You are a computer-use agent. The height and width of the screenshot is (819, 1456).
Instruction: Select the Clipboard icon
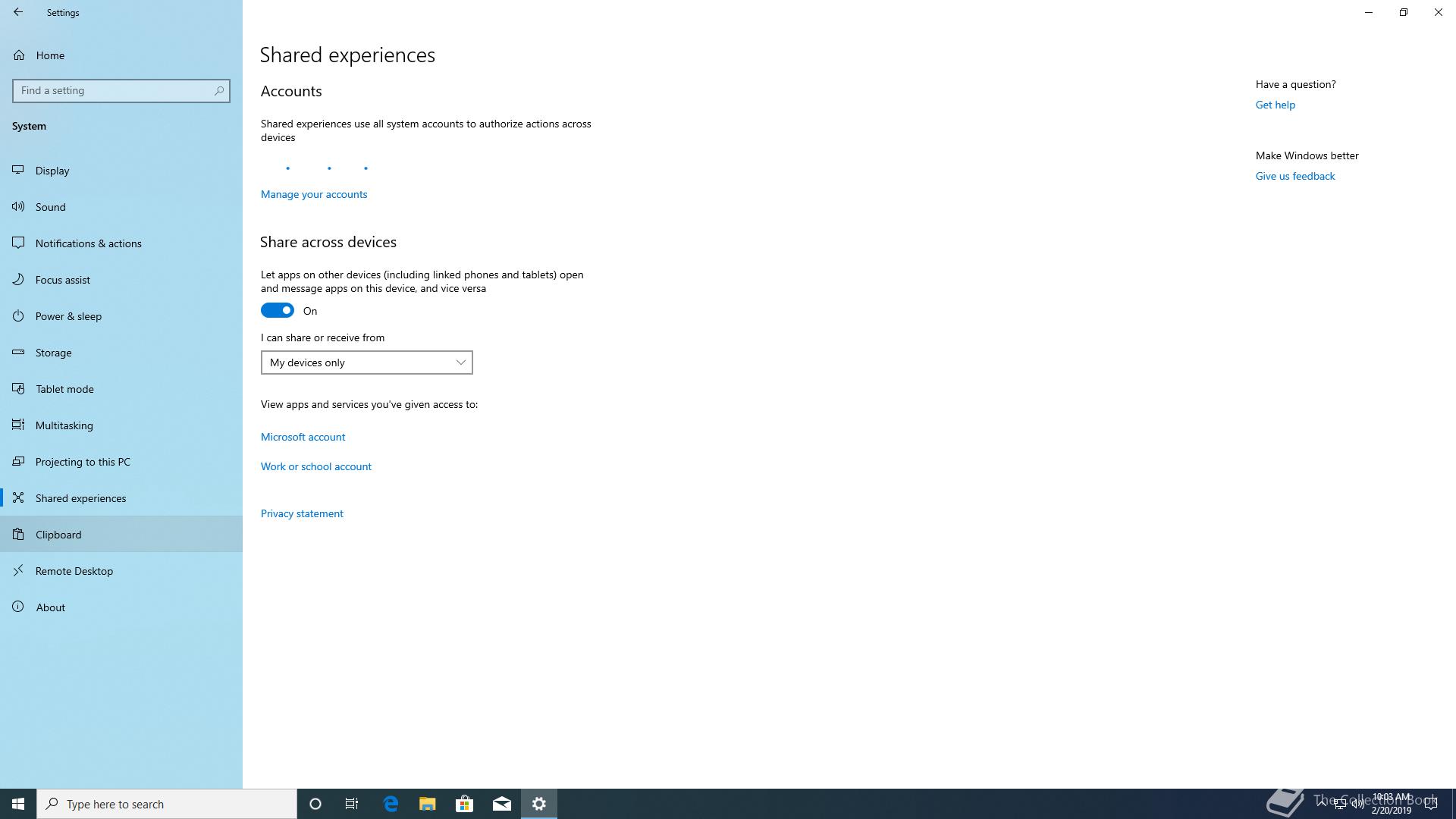pyautogui.click(x=18, y=534)
